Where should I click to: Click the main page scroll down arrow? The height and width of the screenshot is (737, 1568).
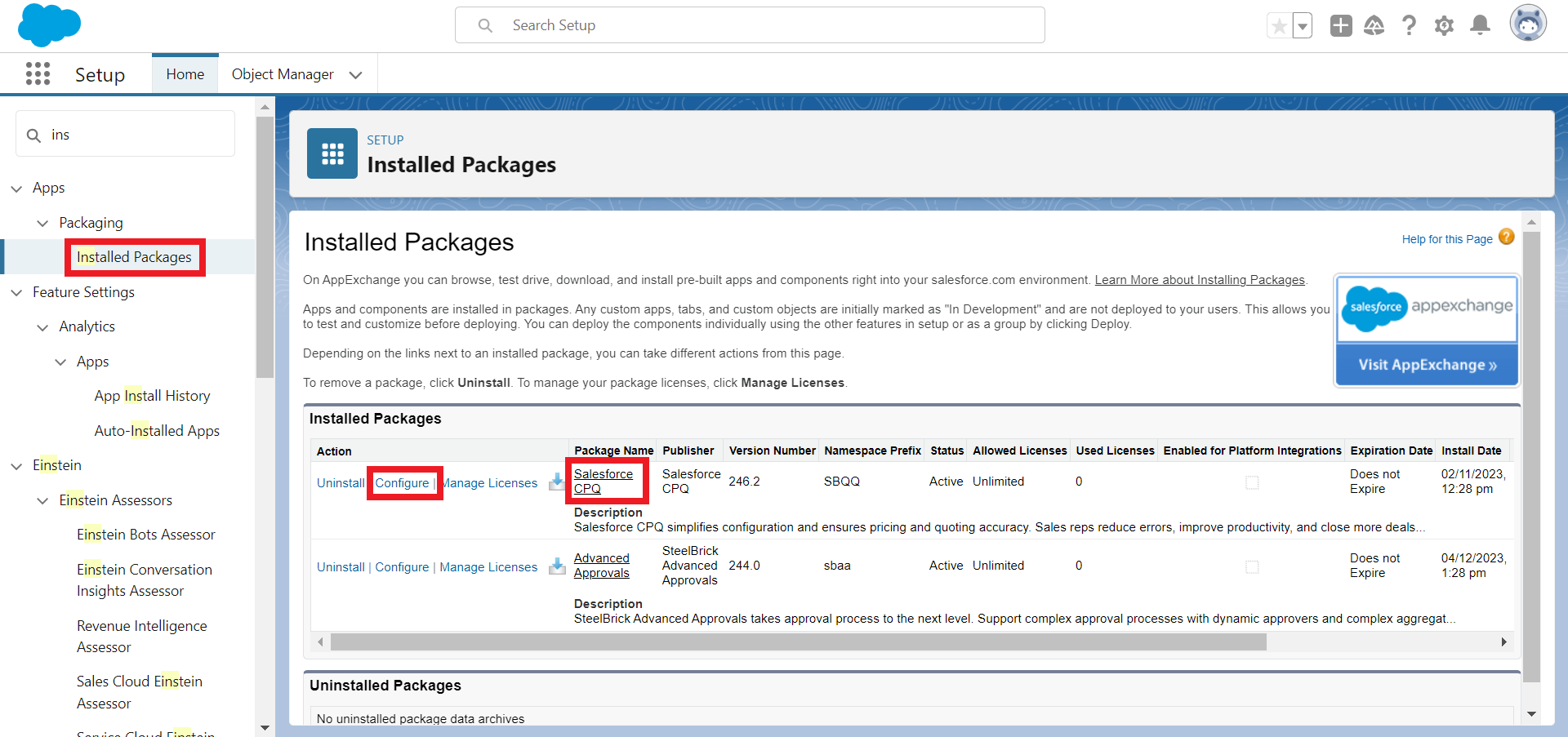(1531, 714)
